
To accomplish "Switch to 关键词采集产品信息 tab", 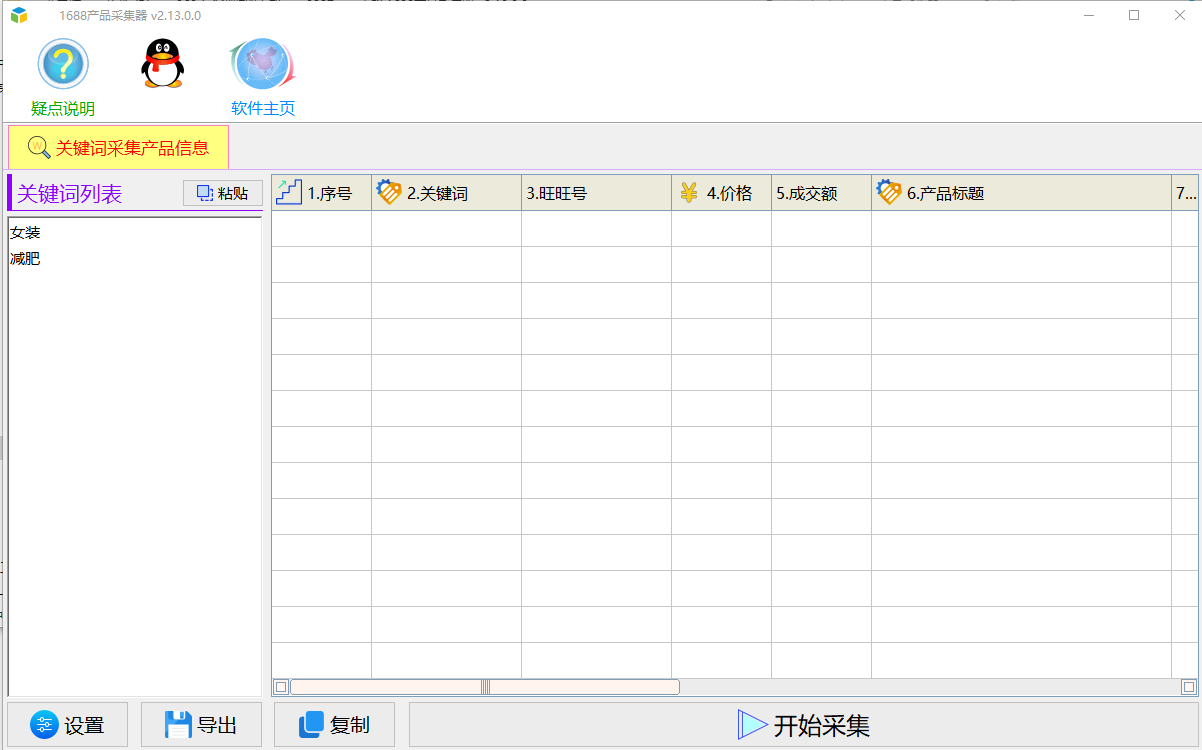I will (x=119, y=148).
